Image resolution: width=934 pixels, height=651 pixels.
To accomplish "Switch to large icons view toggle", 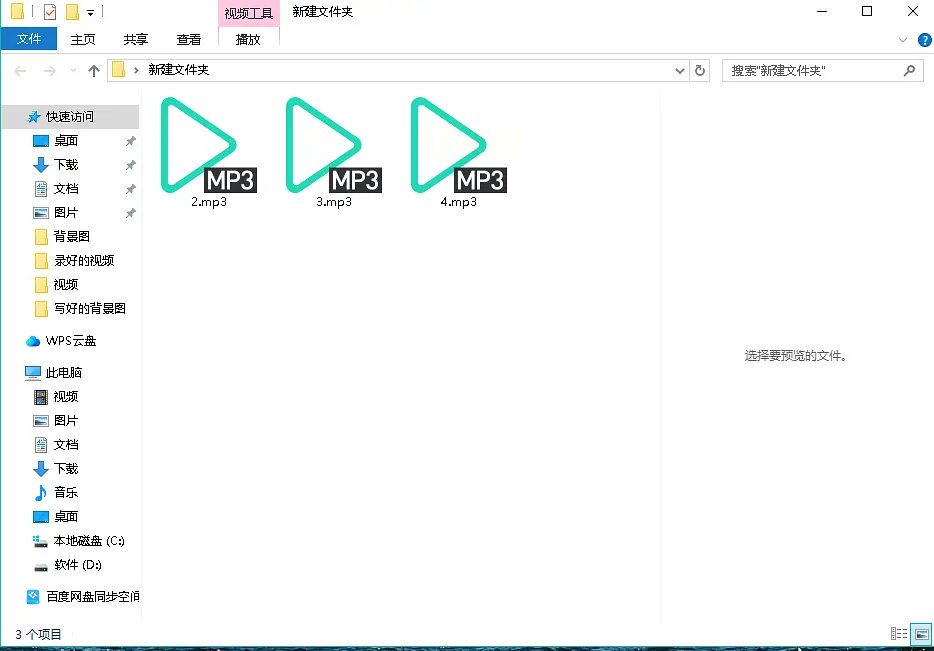I will pos(921,634).
